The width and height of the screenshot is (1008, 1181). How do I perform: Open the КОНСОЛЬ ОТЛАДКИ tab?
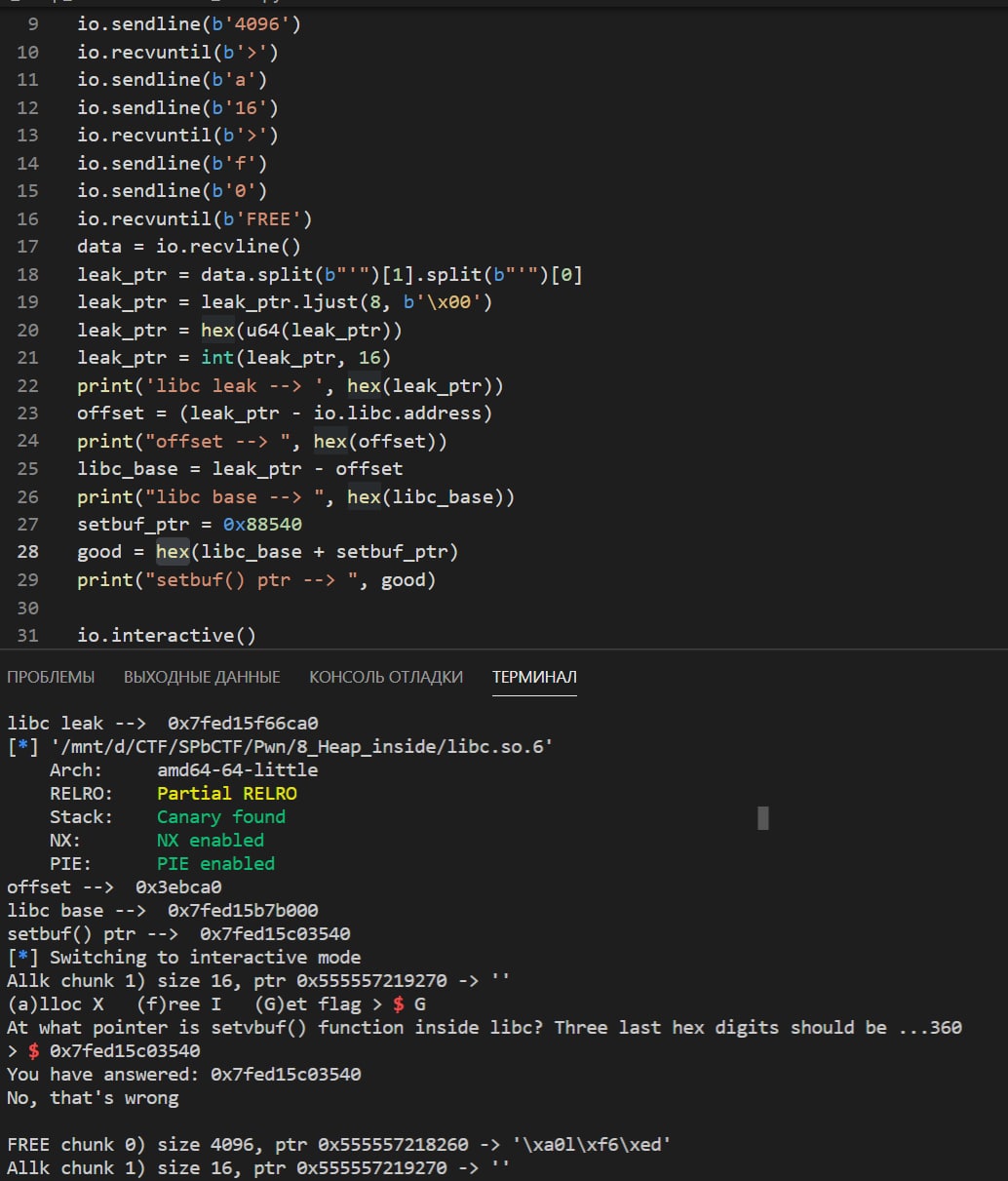(x=386, y=677)
